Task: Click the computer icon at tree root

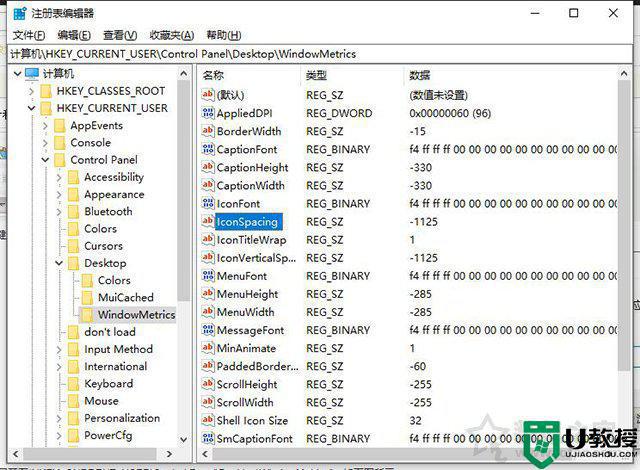Action: coord(32,73)
